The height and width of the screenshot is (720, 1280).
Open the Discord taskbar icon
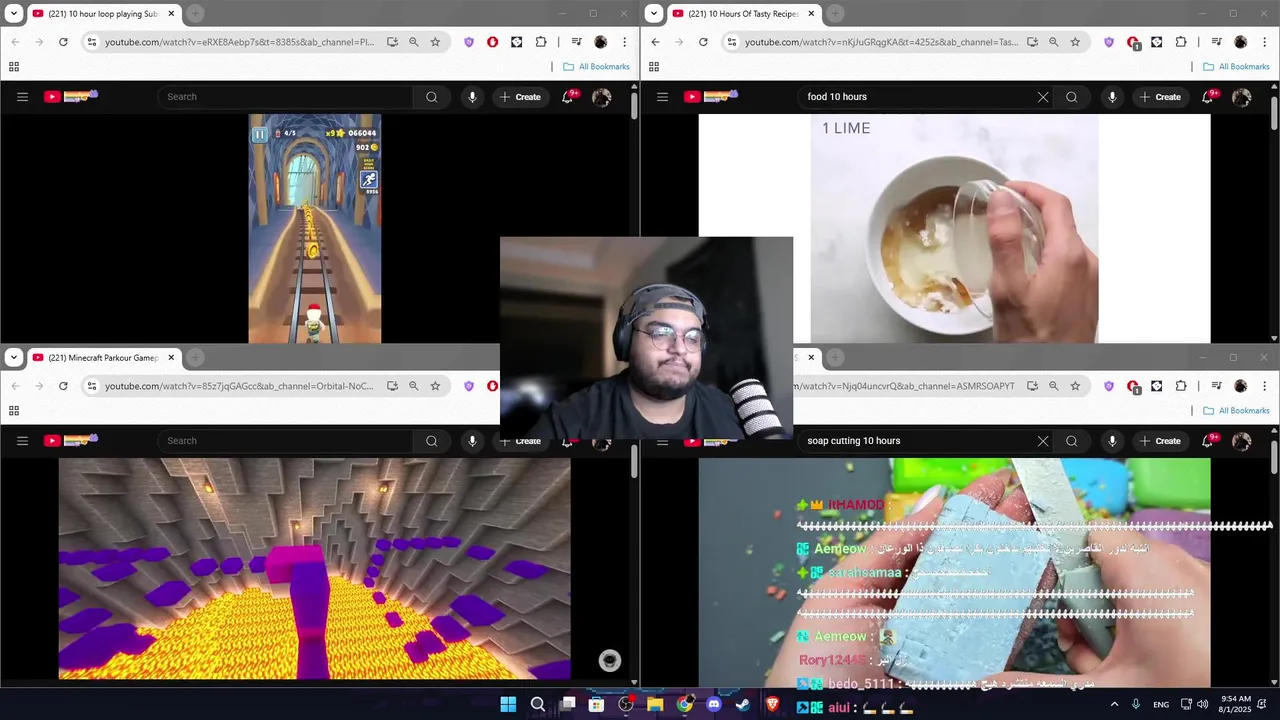713,705
